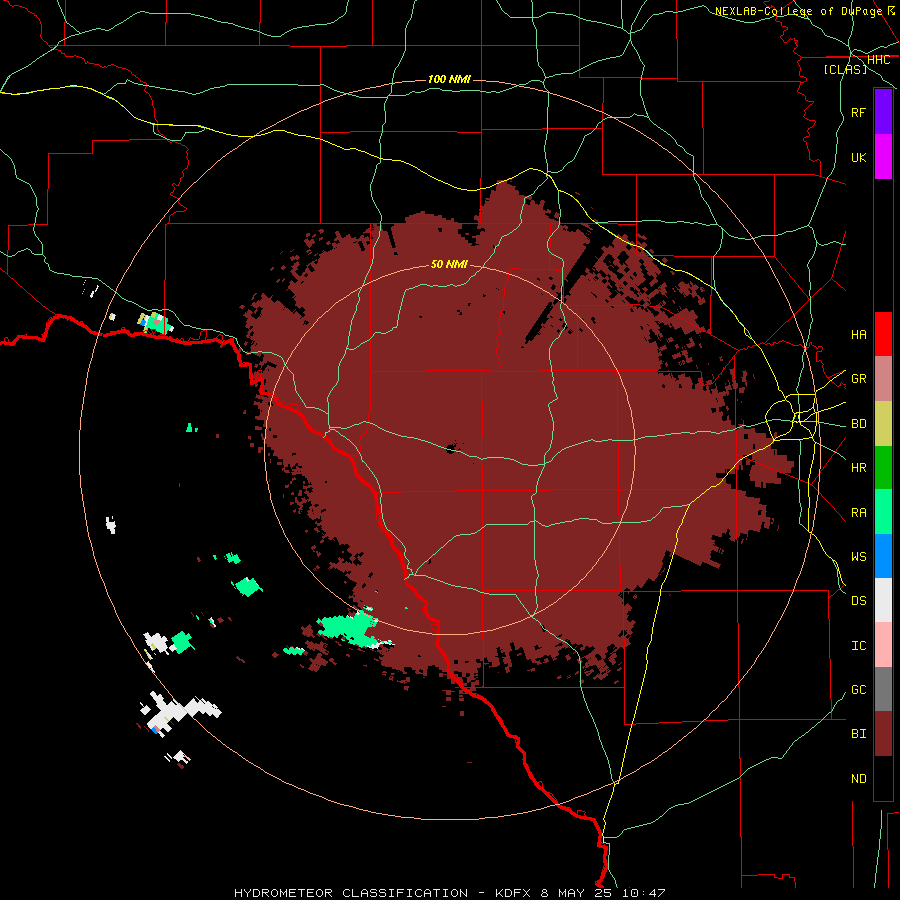This screenshot has width=900, height=900.
Task: Click the GR salmon legend swatch
Action: (883, 379)
